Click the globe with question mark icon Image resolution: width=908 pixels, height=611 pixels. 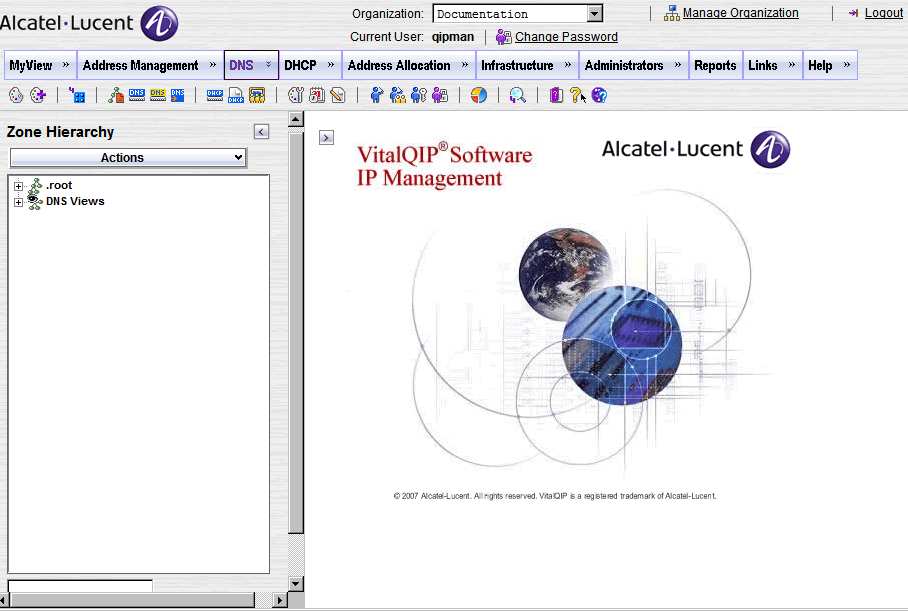[x=599, y=95]
